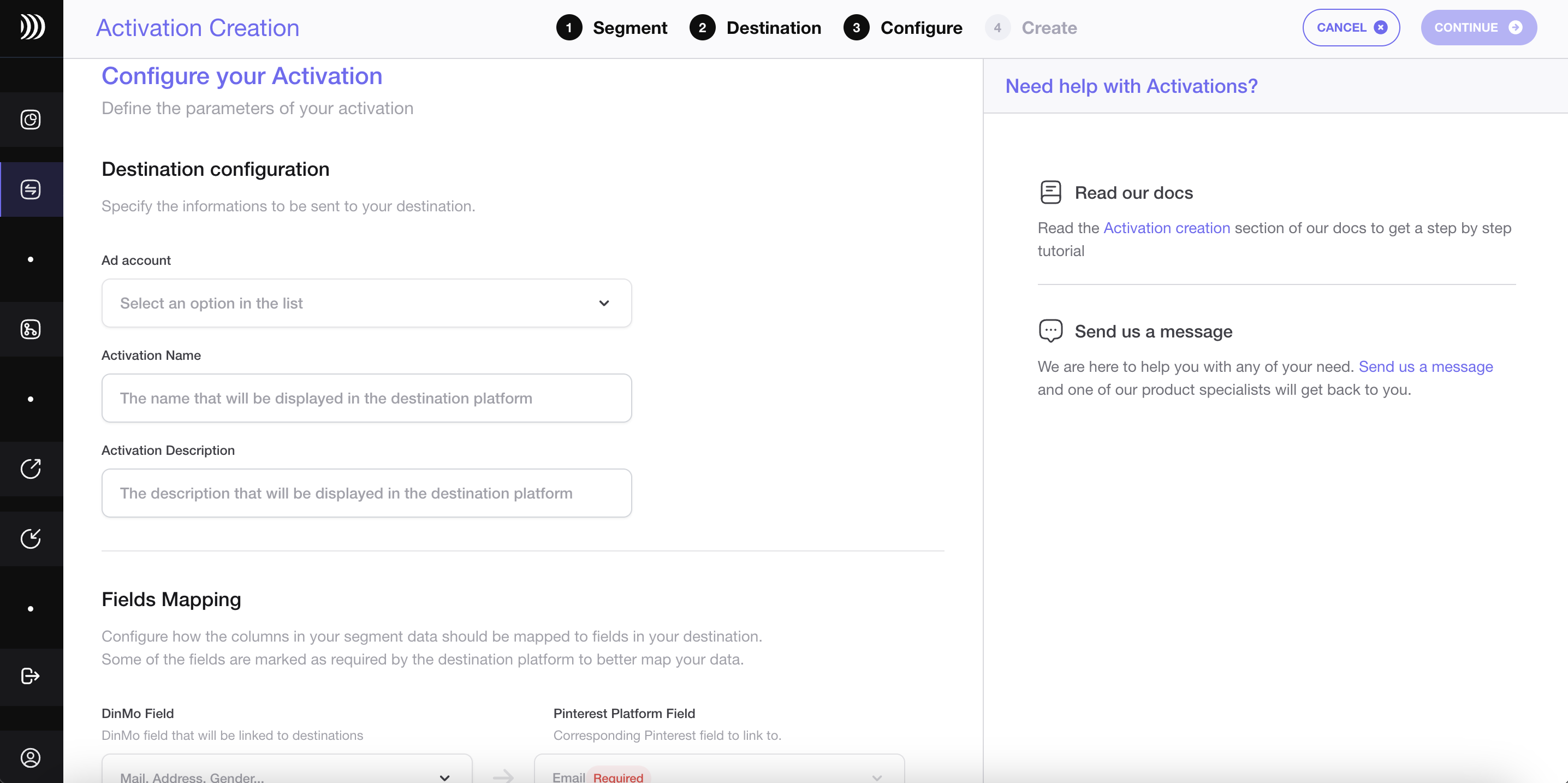Go to Configure step 3
The width and height of the screenshot is (1568, 783).
tap(904, 27)
